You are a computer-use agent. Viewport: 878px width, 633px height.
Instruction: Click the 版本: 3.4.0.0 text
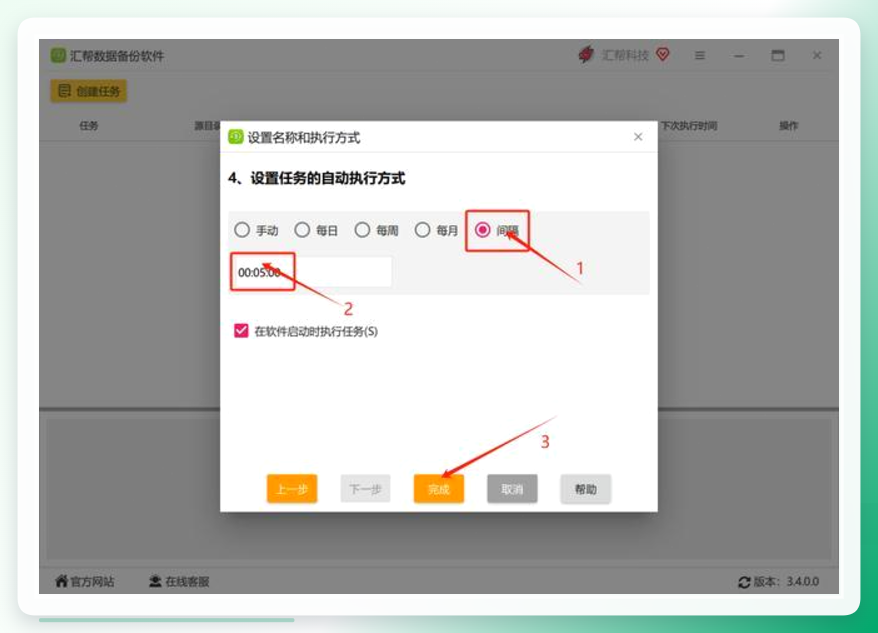point(786,581)
